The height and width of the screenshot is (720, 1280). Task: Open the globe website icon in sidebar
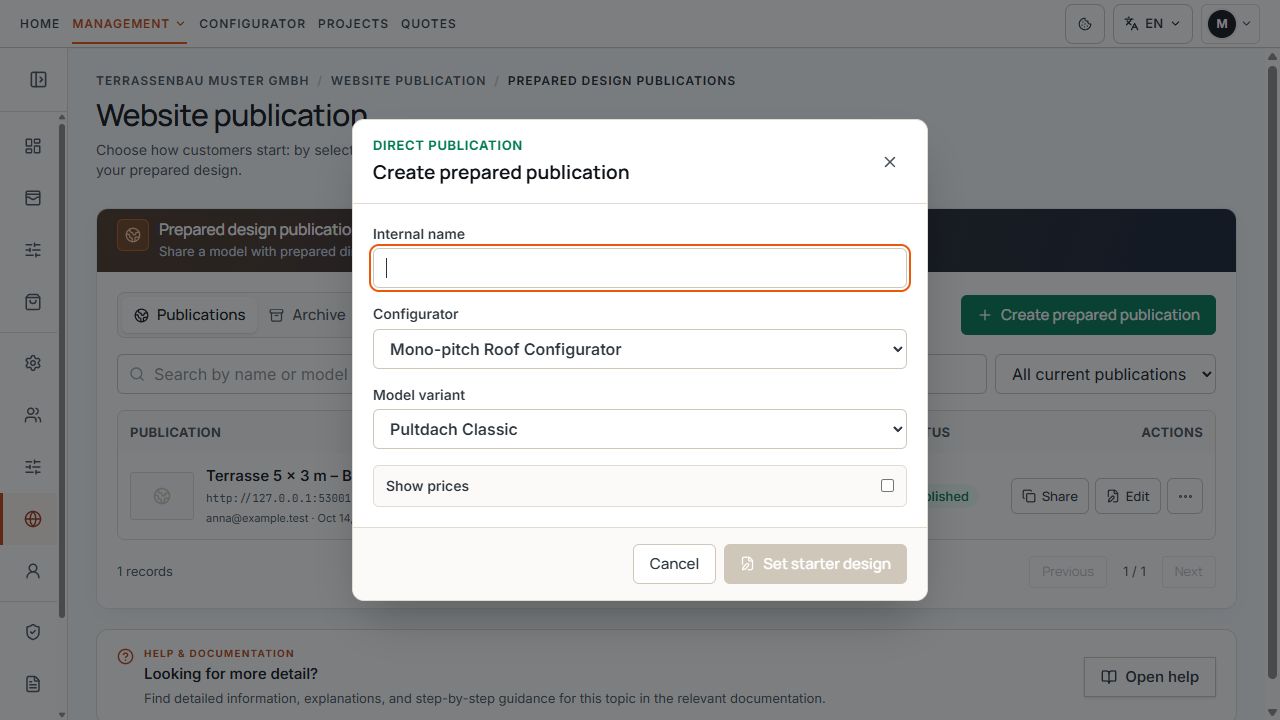click(33, 519)
